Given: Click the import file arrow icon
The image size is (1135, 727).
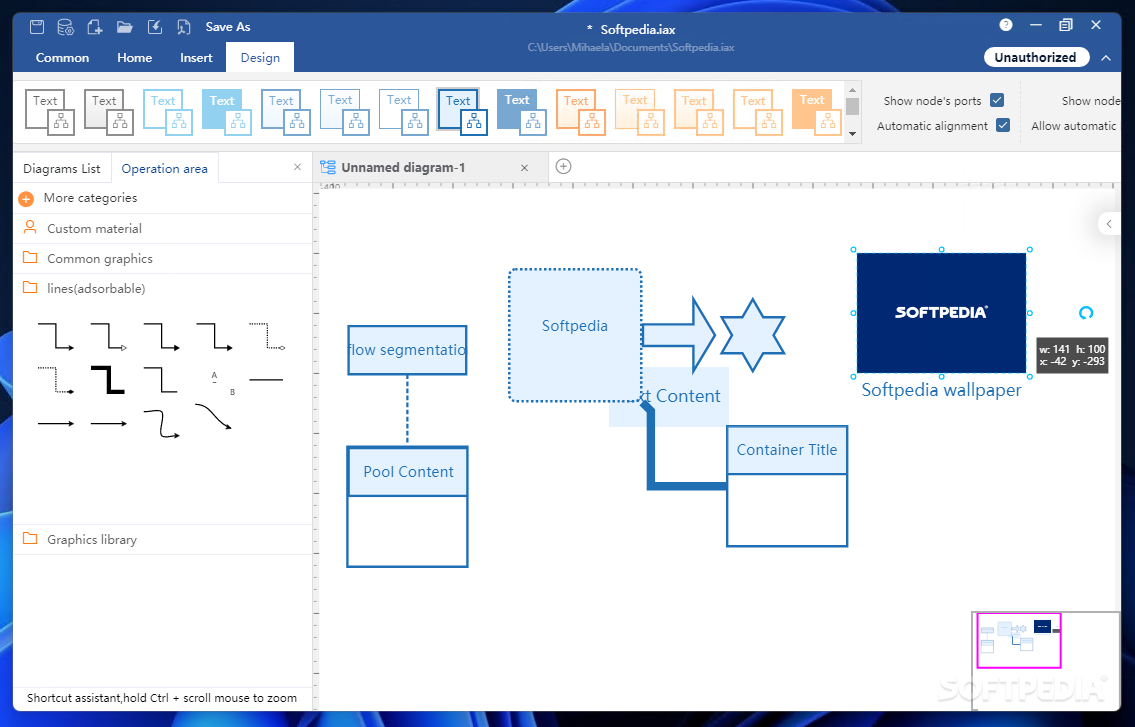Looking at the screenshot, I should tap(154, 27).
